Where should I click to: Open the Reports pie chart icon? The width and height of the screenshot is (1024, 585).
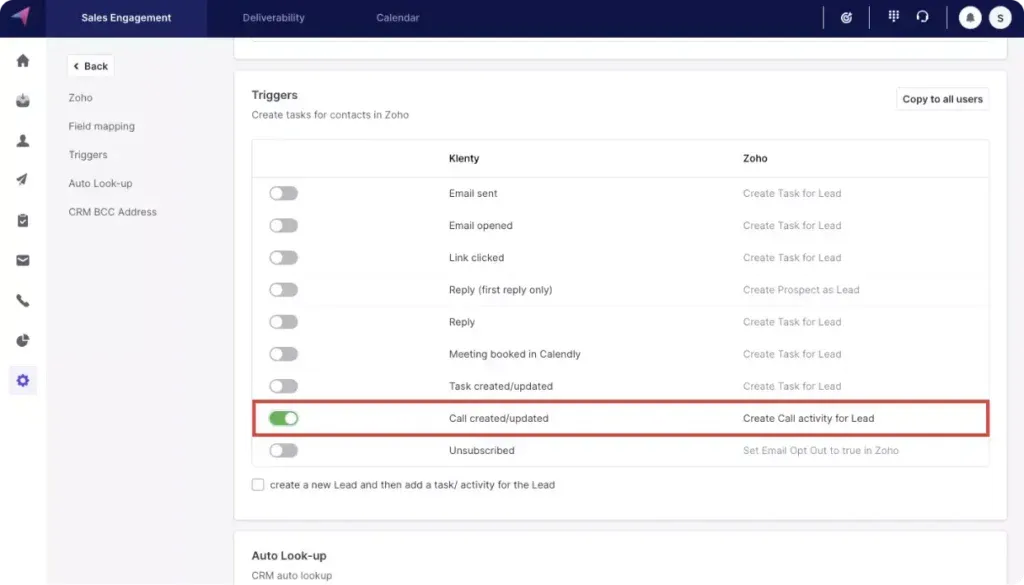tap(22, 340)
